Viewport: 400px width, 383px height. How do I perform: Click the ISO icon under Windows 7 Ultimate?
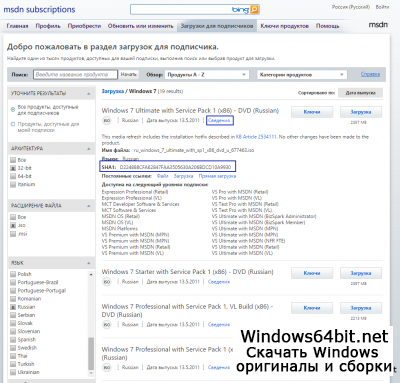coord(107,120)
